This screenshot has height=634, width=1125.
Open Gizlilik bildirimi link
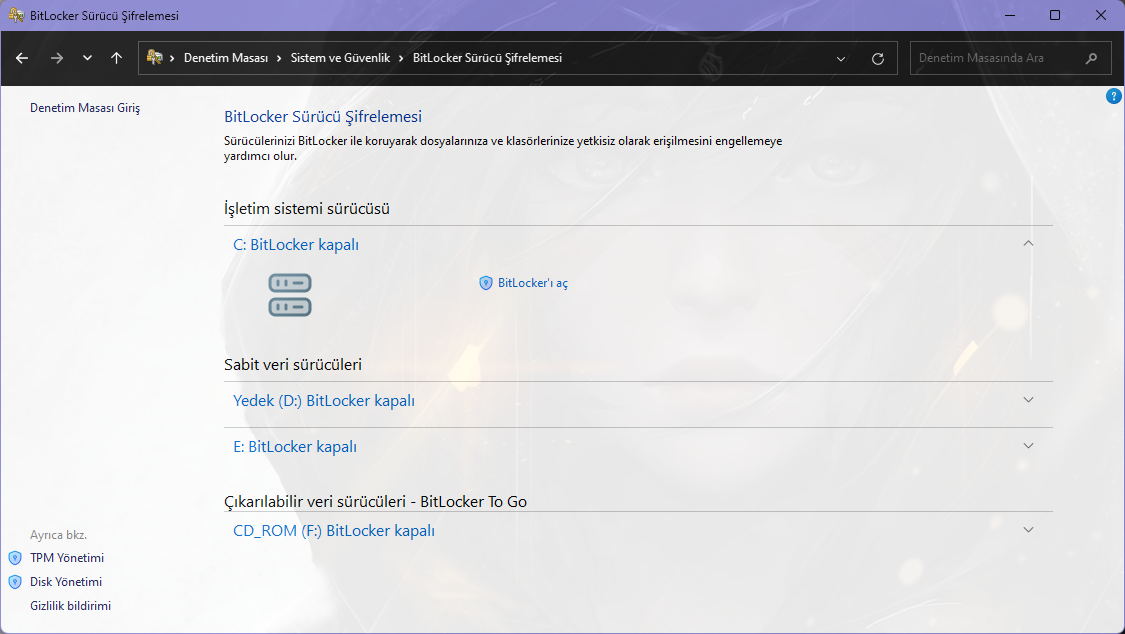[x=70, y=606]
